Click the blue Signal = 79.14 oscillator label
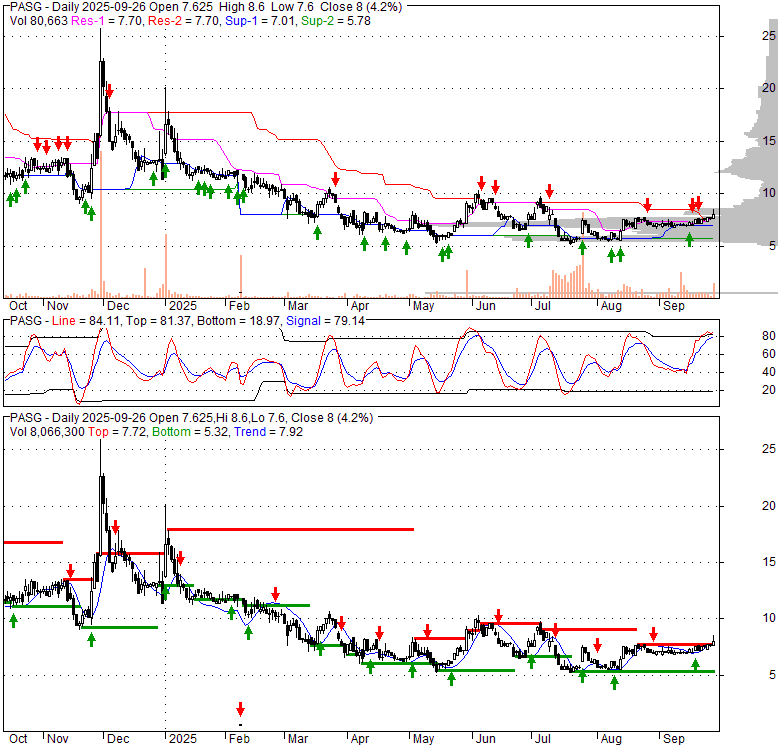 point(325,321)
